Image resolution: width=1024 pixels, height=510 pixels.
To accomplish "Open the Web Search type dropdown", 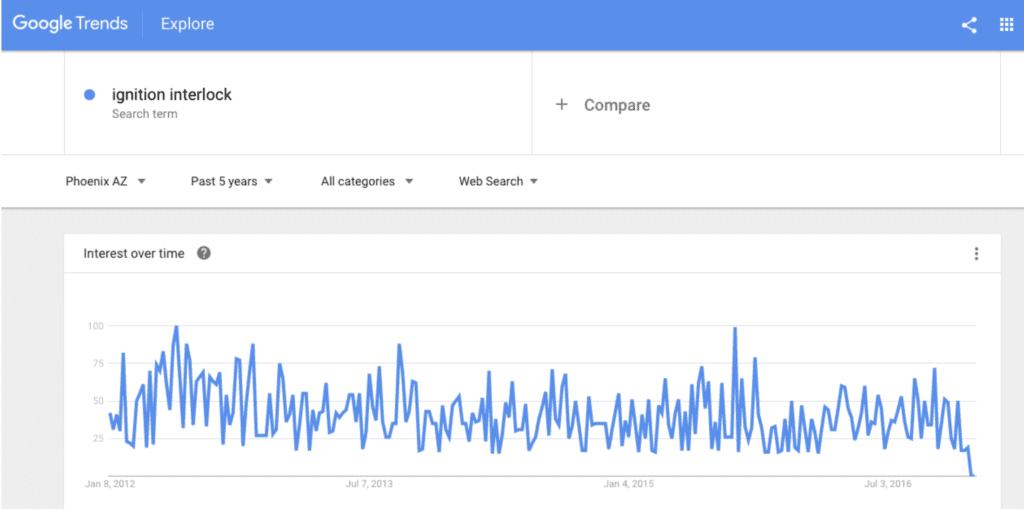I will (x=498, y=182).
